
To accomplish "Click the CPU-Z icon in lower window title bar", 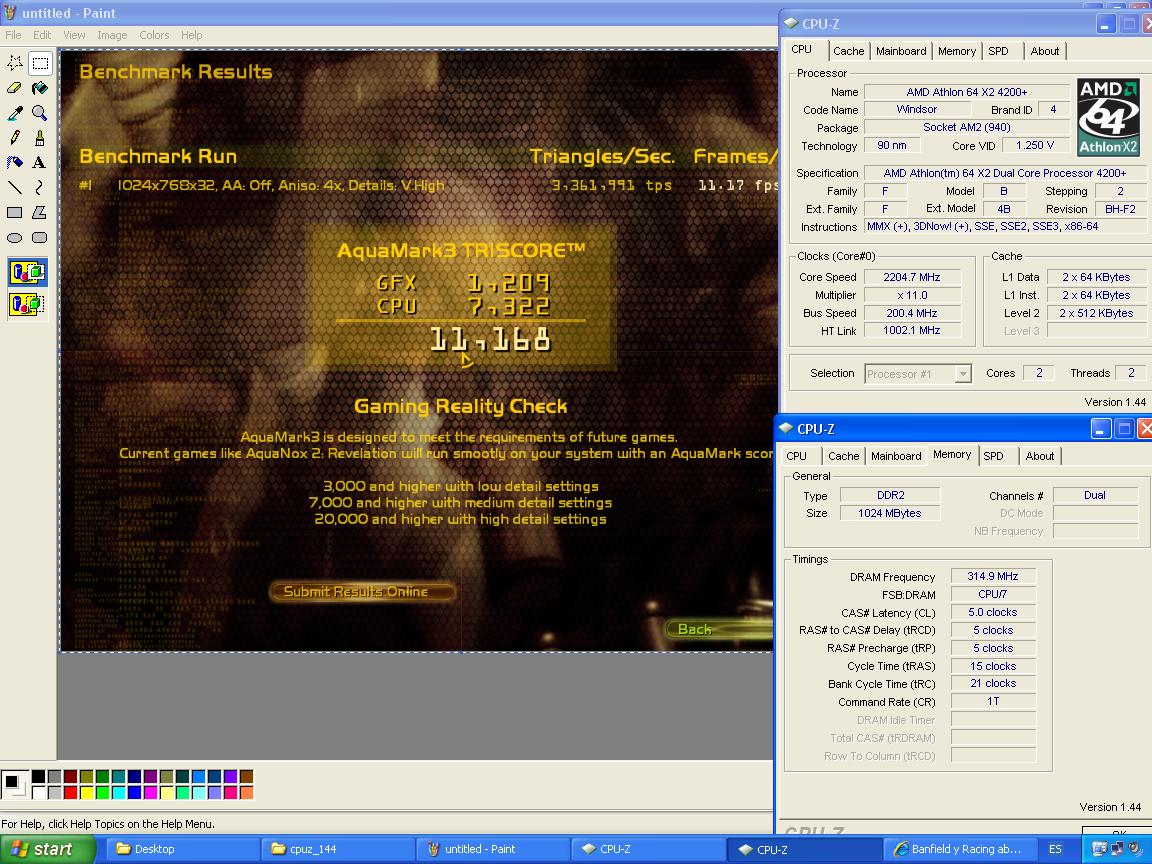I will (786, 428).
